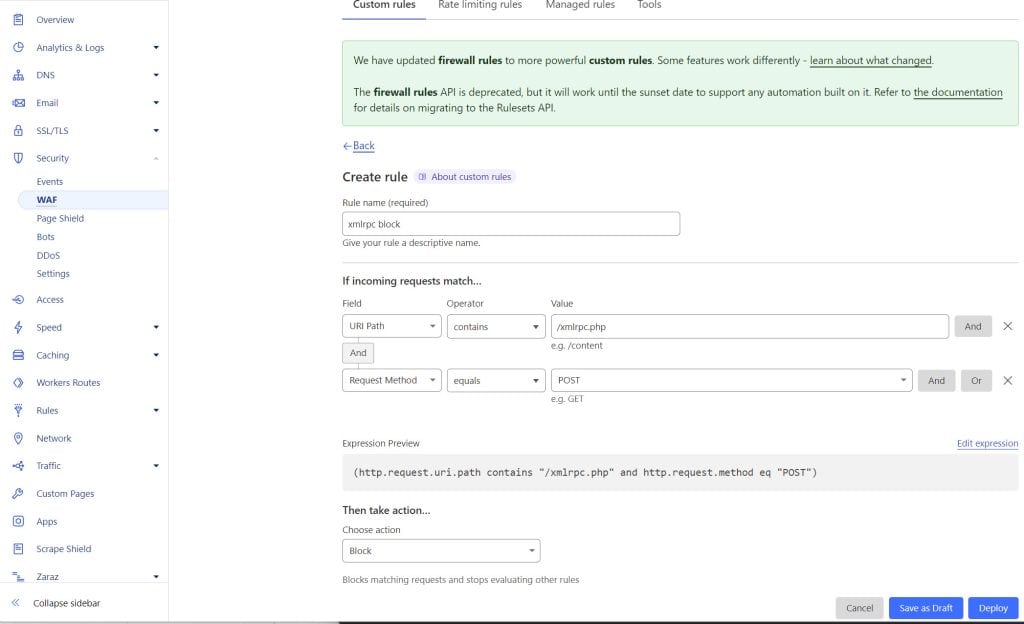Click the Edit expression link

pos(987,444)
